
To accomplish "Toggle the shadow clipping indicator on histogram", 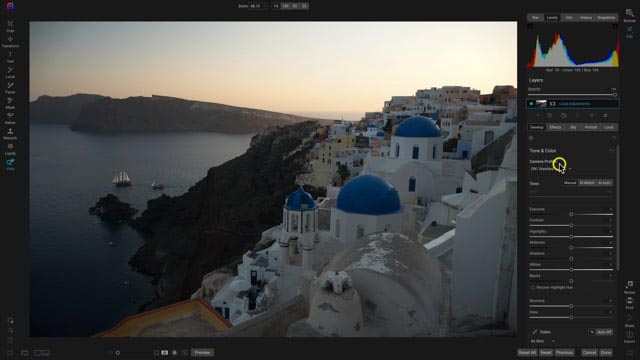I will (530, 27).
